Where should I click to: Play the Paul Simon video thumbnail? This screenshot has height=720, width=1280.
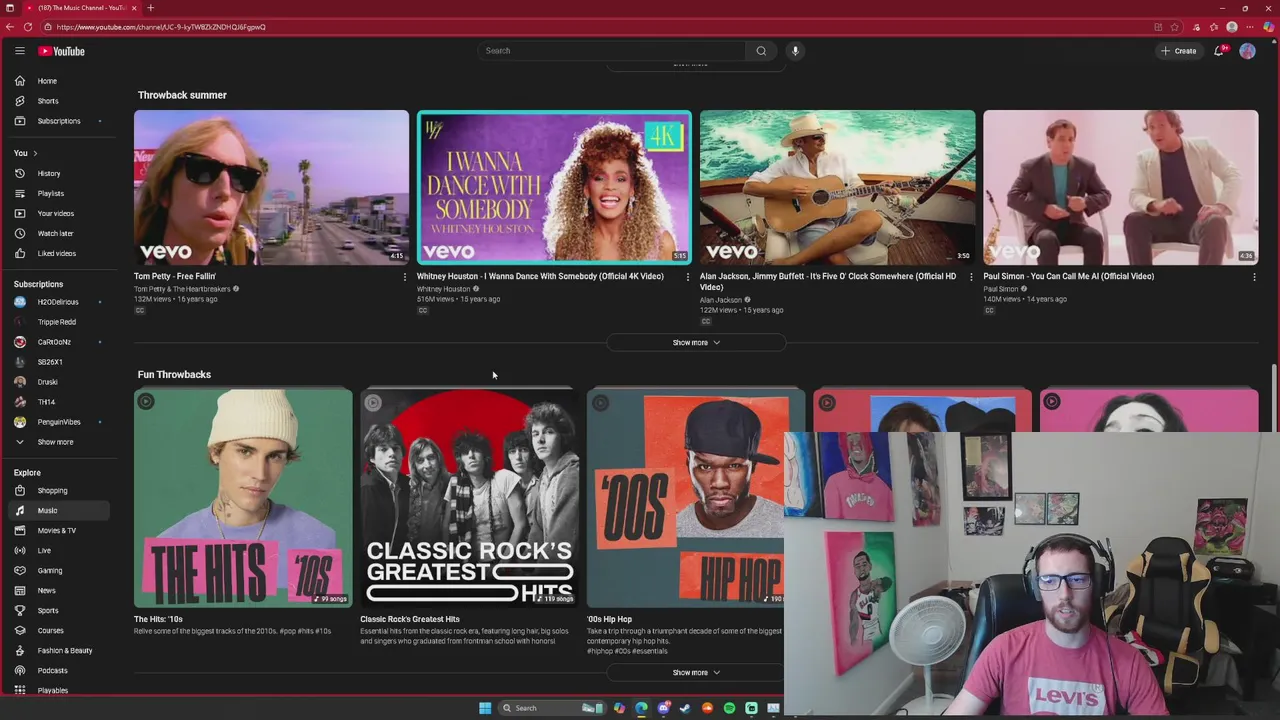(1120, 187)
